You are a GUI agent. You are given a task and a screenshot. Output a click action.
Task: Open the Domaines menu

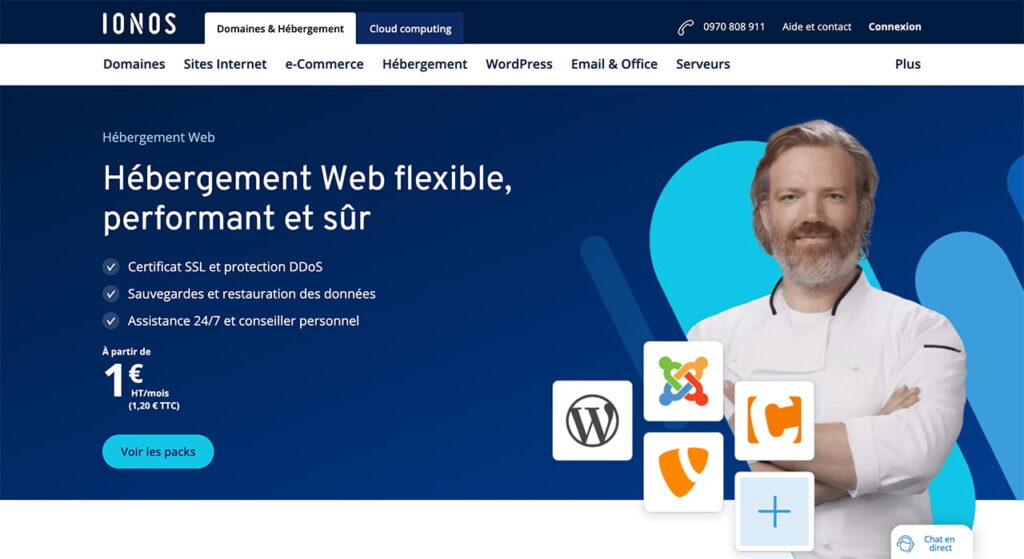click(134, 64)
